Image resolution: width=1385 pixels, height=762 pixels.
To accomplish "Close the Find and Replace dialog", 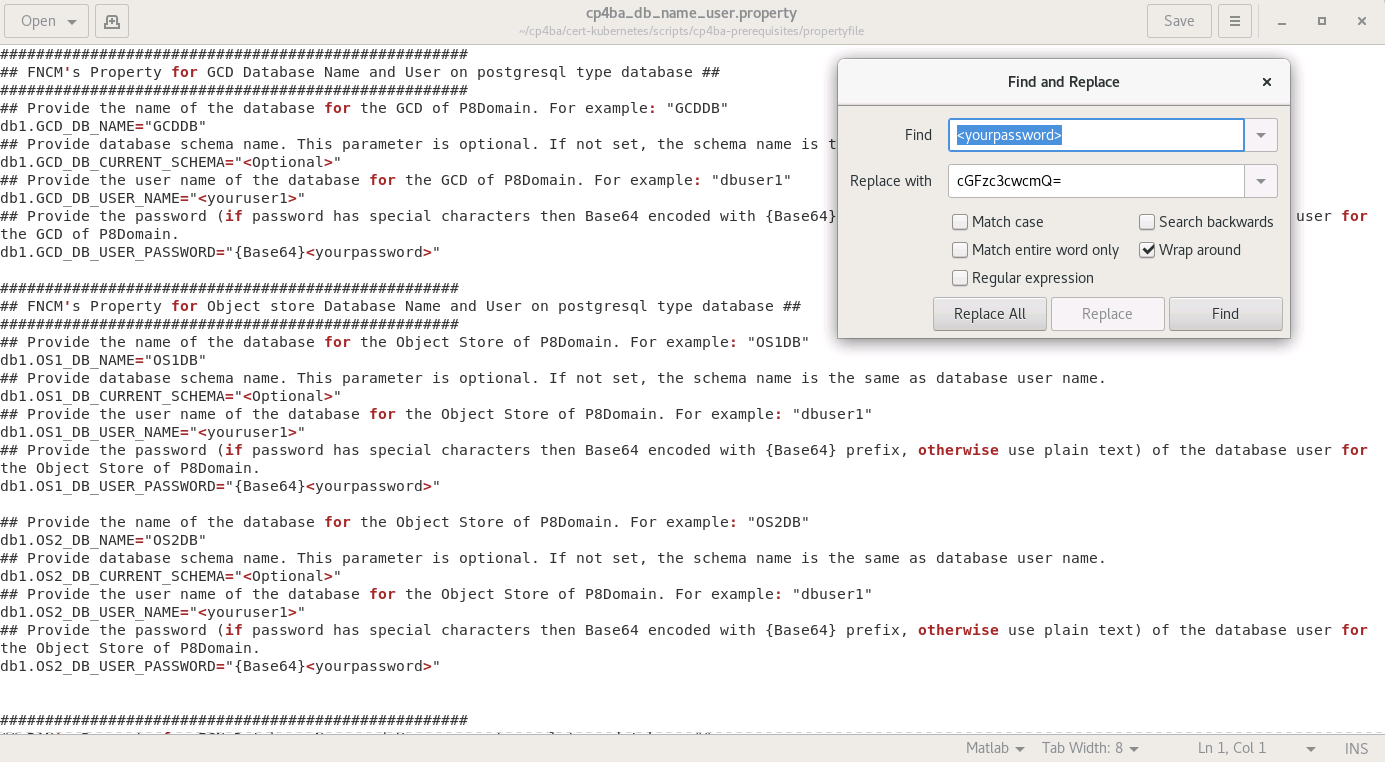I will point(1267,82).
